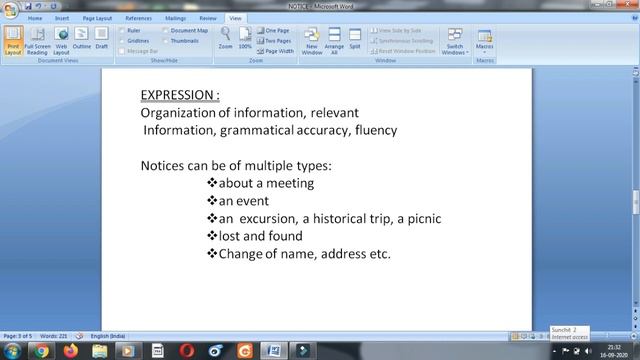The image size is (640, 360).
Task: Toggle the Document Map checkbox
Action: [x=165, y=31]
